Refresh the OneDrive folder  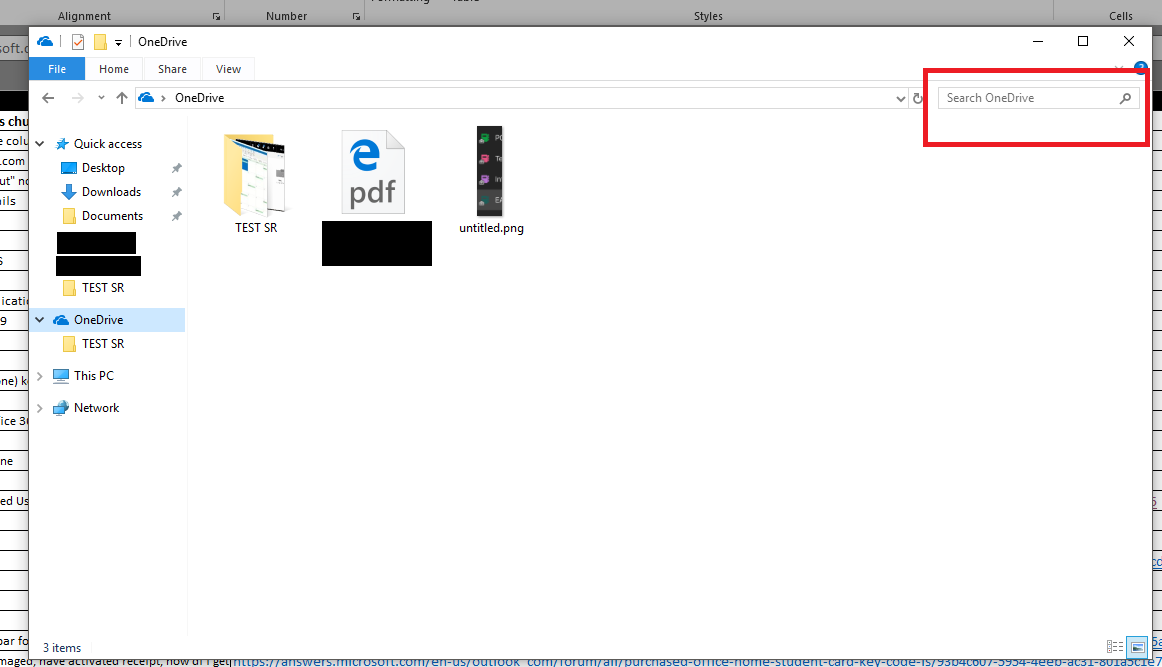click(917, 99)
